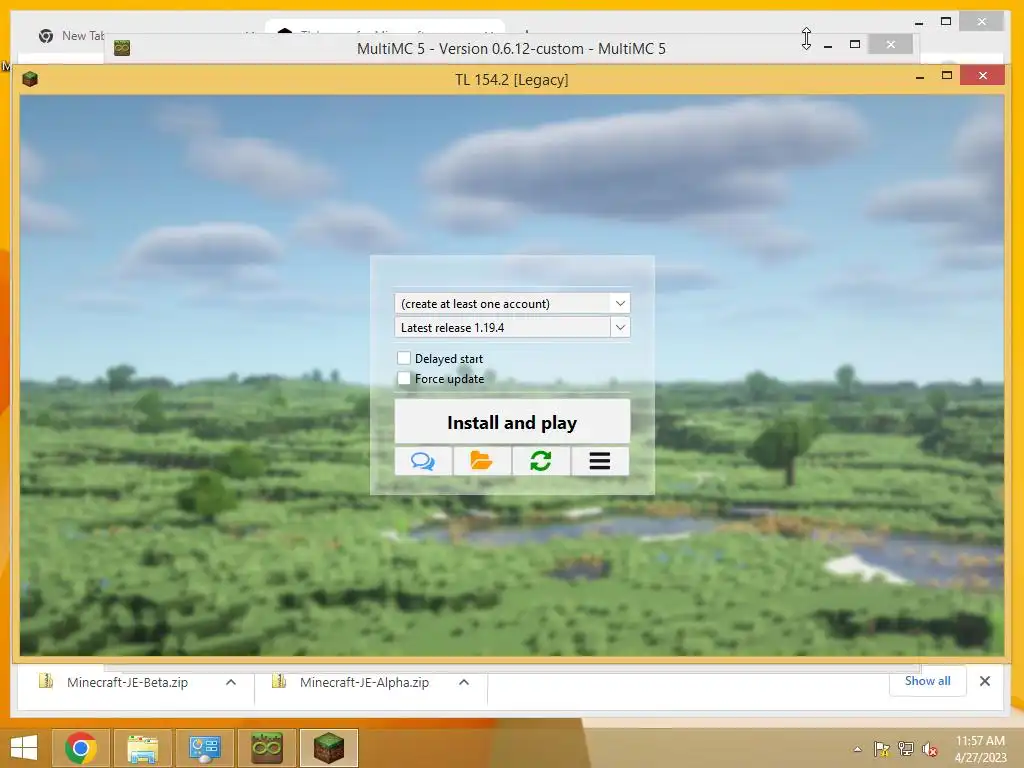The width and height of the screenshot is (1024, 768).
Task: Open Minecraft-JE-Beta.zip download options chevron
Action: [x=231, y=682]
